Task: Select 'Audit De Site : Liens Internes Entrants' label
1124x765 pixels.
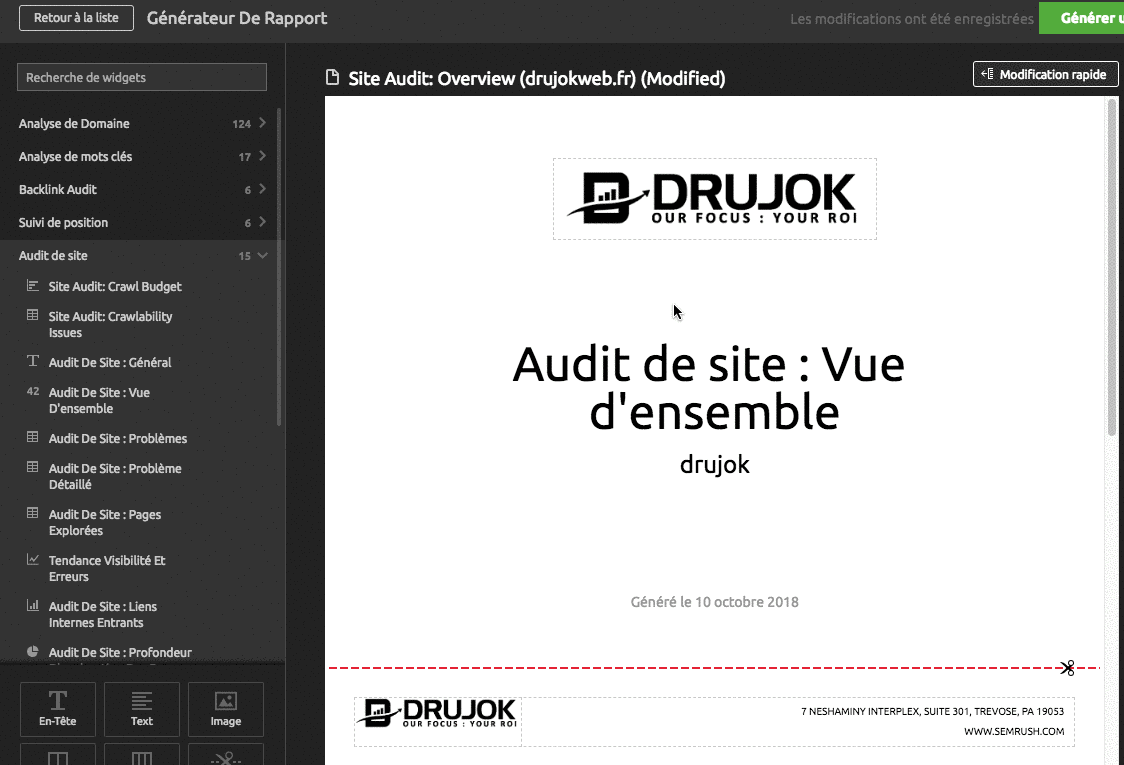Action: [x=103, y=614]
